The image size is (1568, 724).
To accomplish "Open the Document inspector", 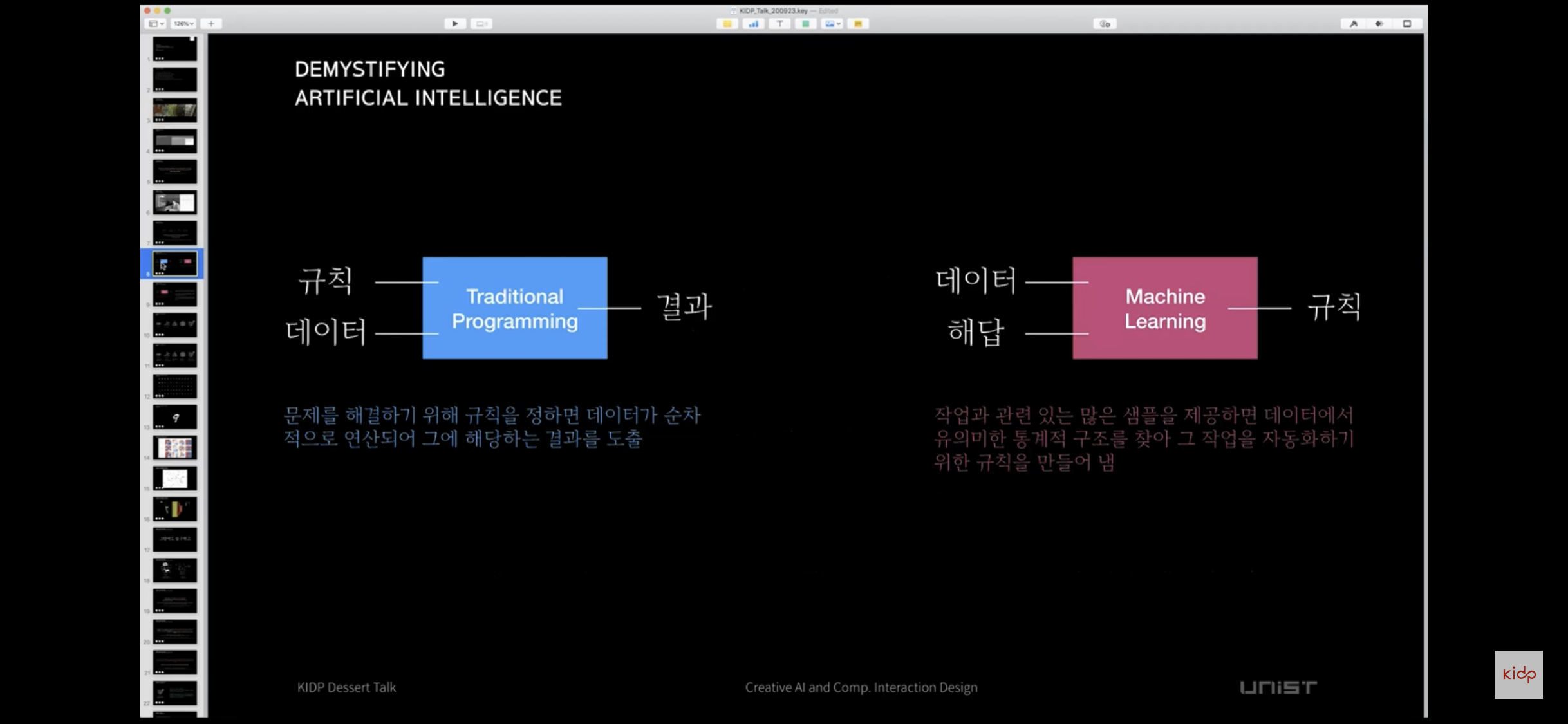I will tap(1407, 24).
